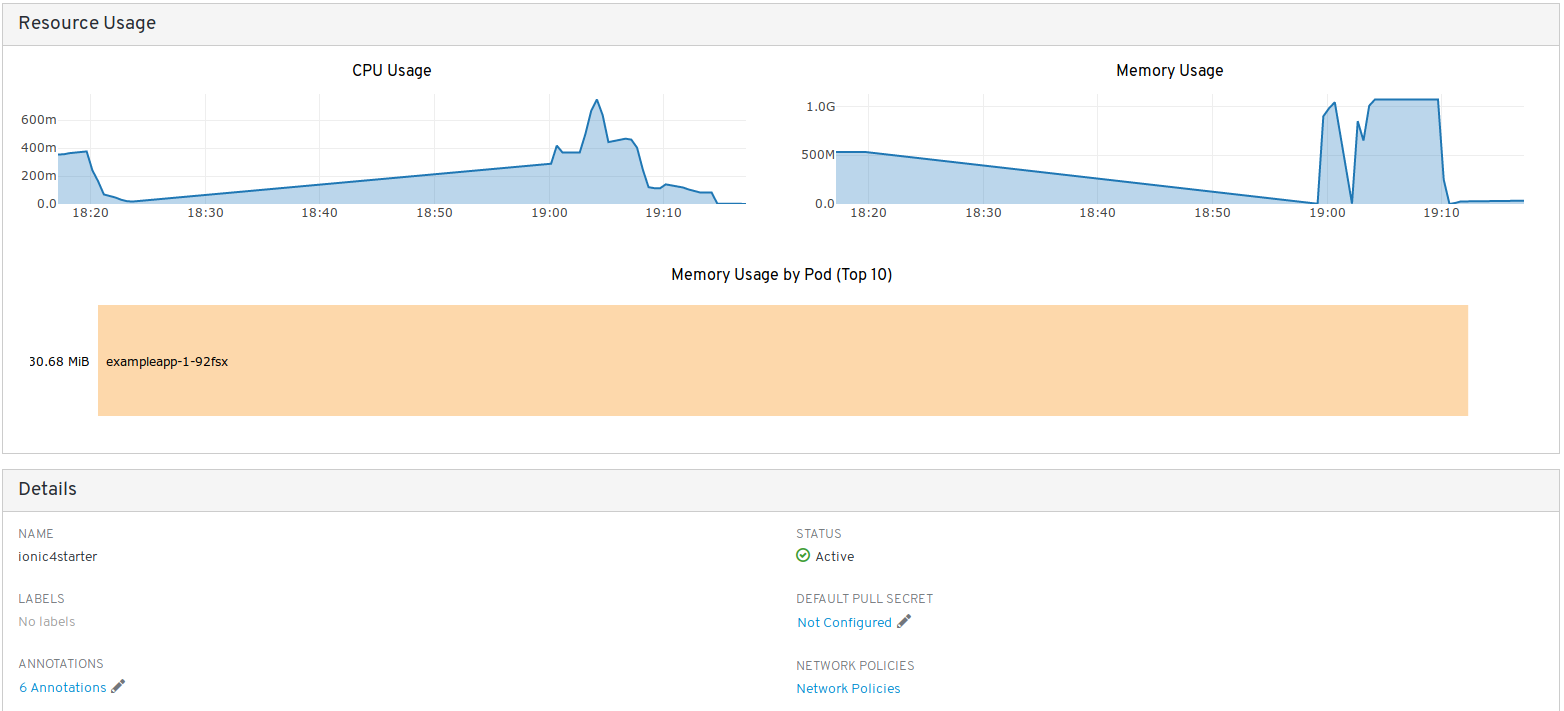Click the 1.0G axis label on Memory chart

(820, 106)
